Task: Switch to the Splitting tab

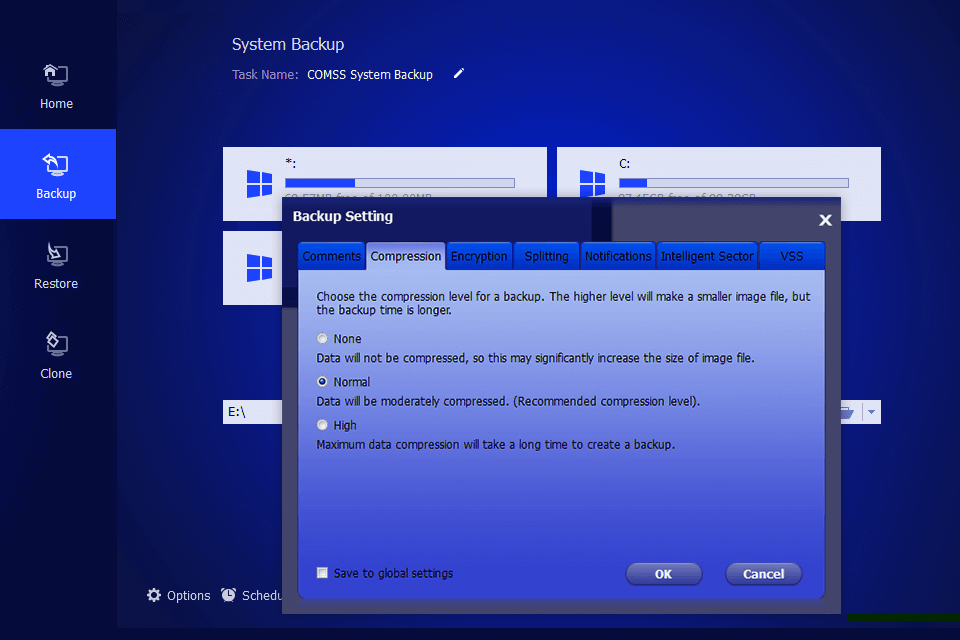Action: point(546,256)
